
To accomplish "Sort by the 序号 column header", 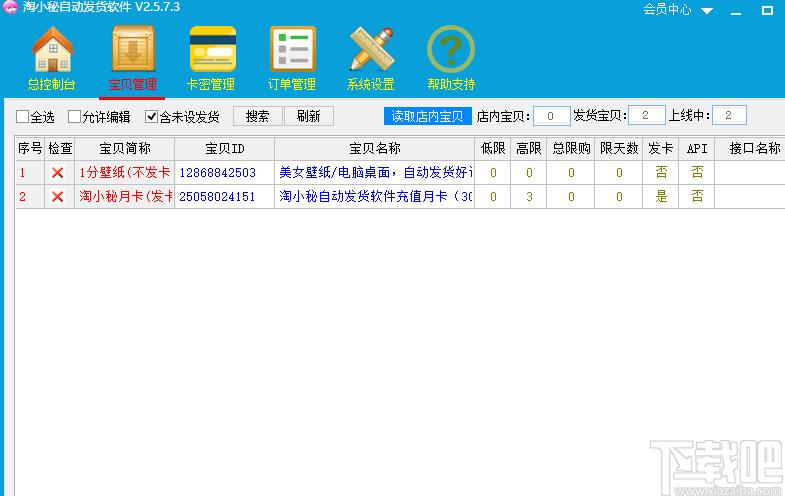I will click(x=30, y=148).
